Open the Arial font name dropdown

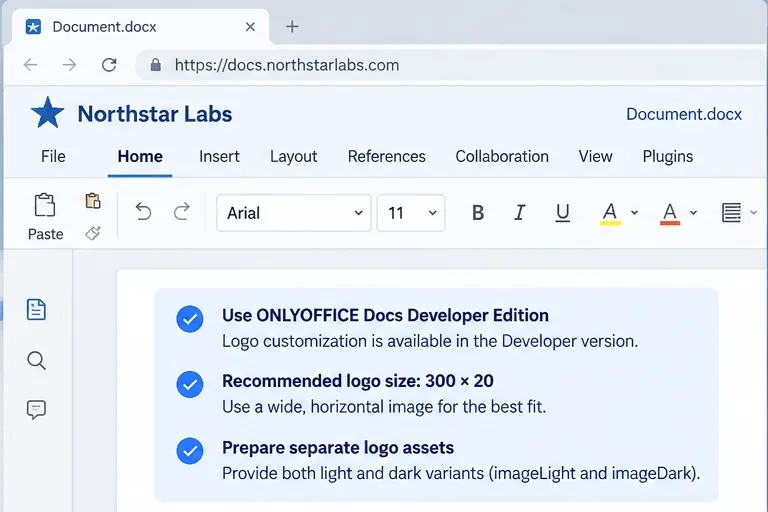tap(294, 213)
